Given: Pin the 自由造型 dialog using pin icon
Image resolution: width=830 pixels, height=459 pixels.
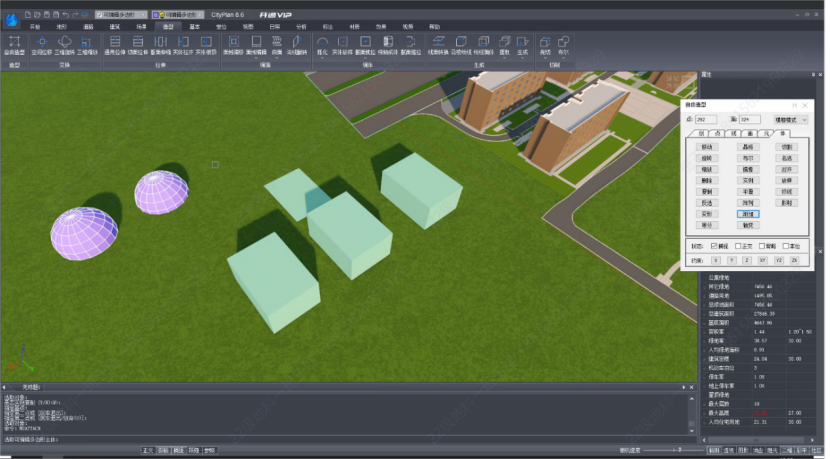Looking at the screenshot, I should click(x=795, y=104).
